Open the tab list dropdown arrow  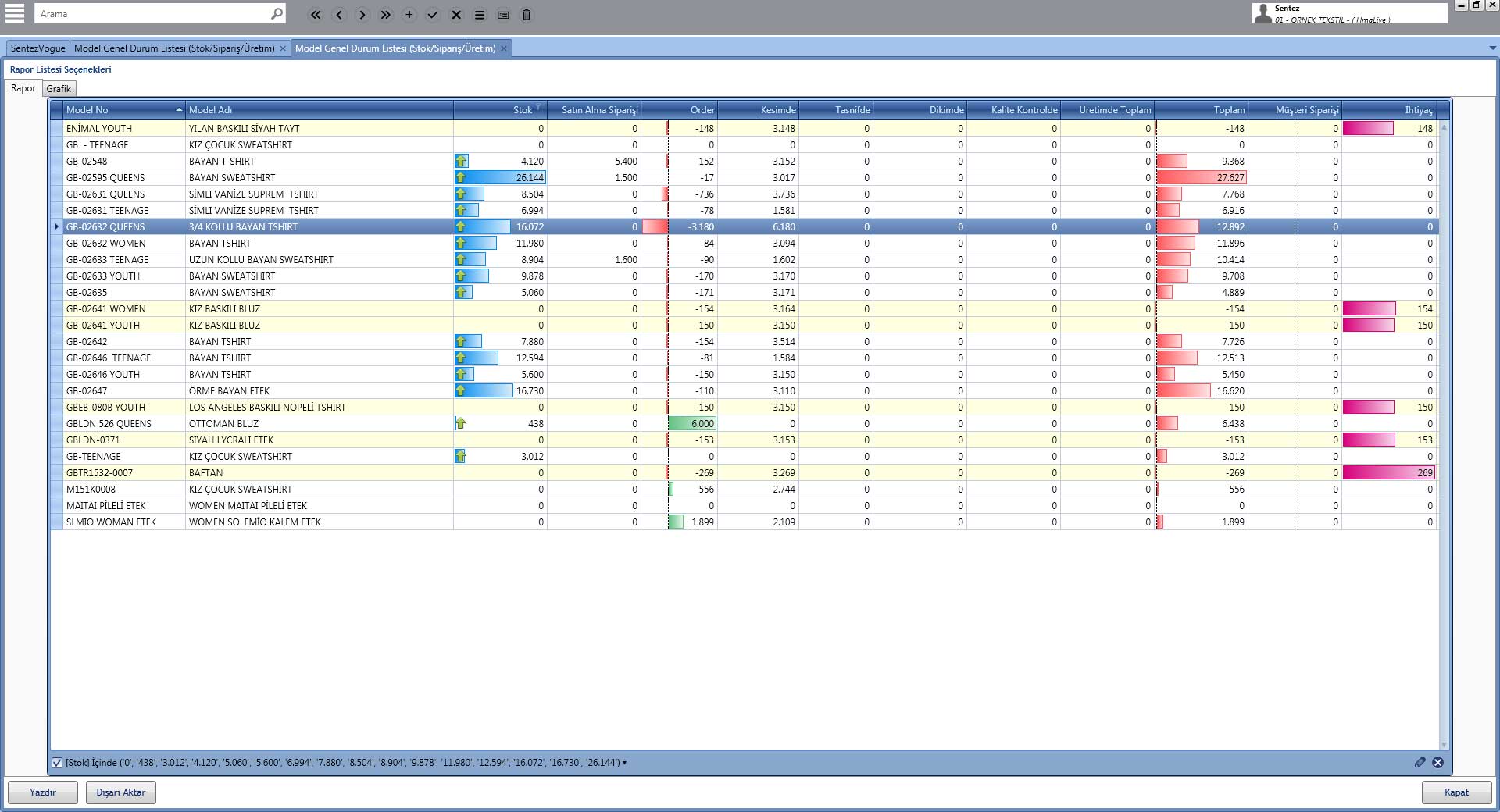tap(1493, 48)
